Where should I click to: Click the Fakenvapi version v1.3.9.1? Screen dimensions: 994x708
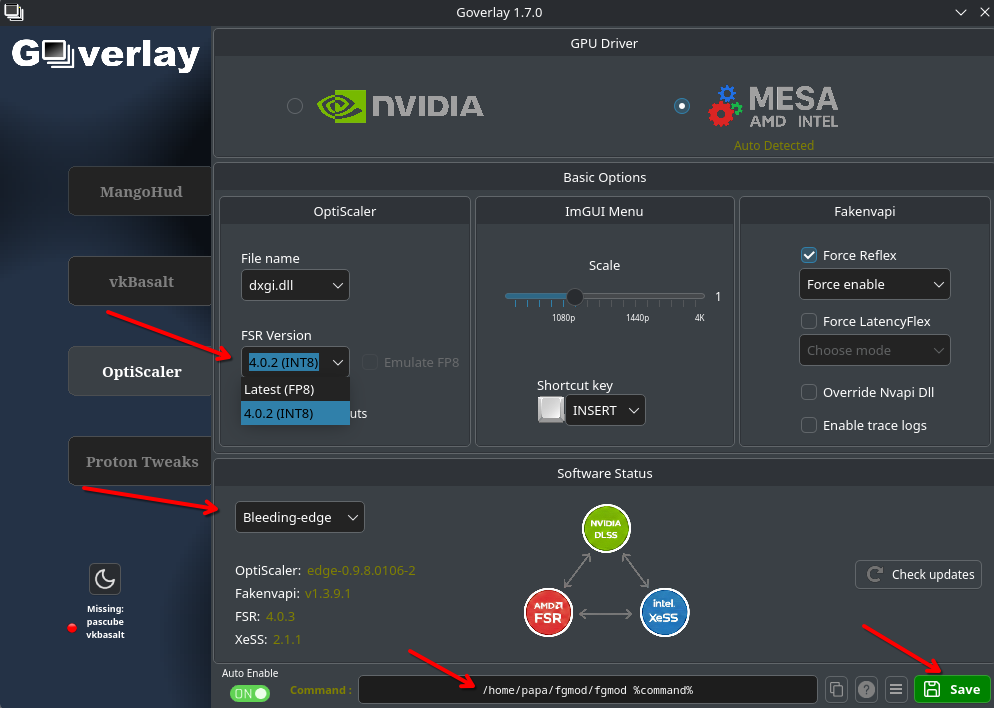(x=328, y=594)
